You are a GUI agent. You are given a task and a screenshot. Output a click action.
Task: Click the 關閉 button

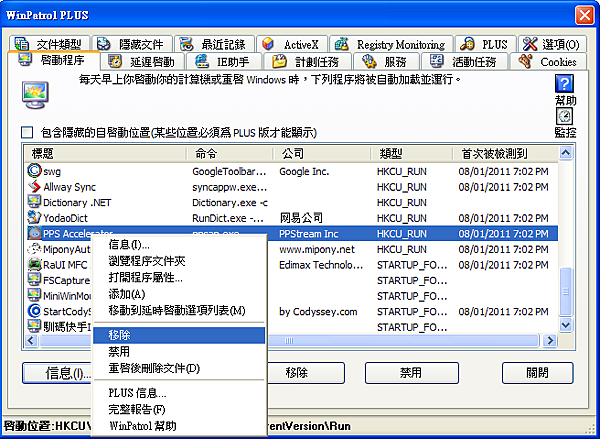pyautogui.click(x=537, y=373)
